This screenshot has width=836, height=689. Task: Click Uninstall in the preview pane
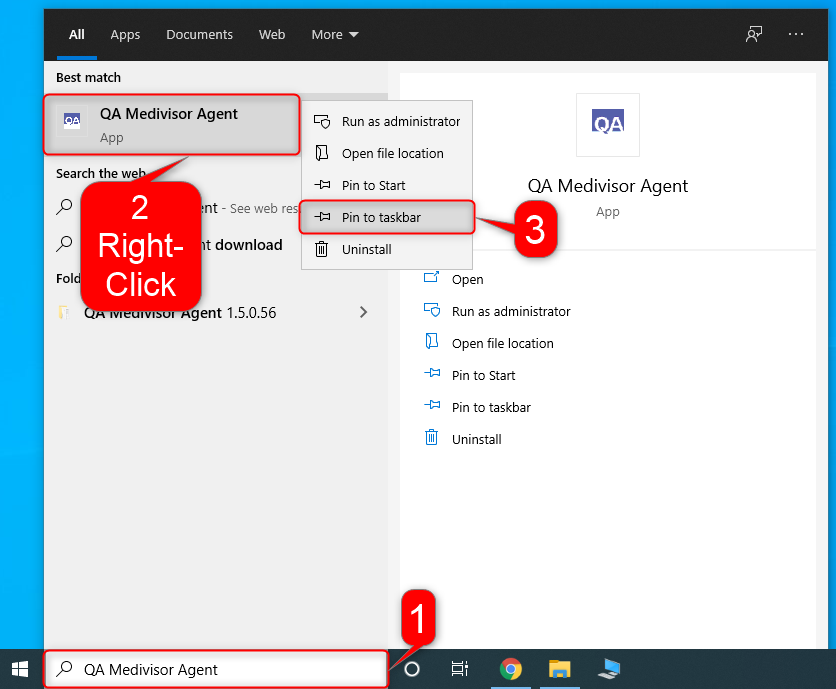point(477,439)
